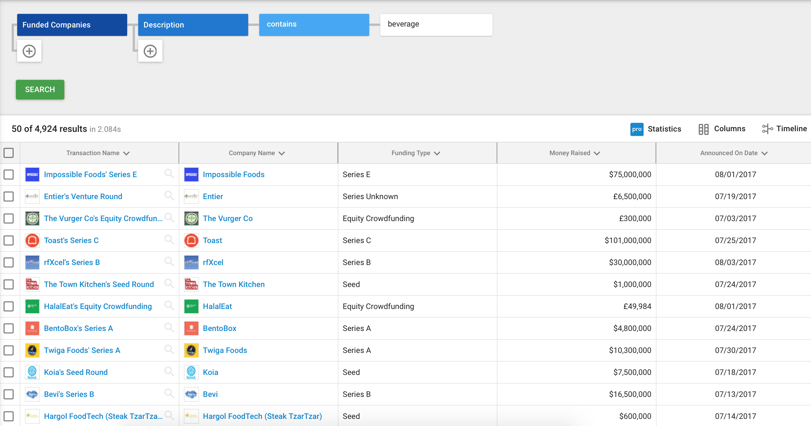
Task: Check The Town Kitchen's Seed Round row
Action: (x=9, y=284)
